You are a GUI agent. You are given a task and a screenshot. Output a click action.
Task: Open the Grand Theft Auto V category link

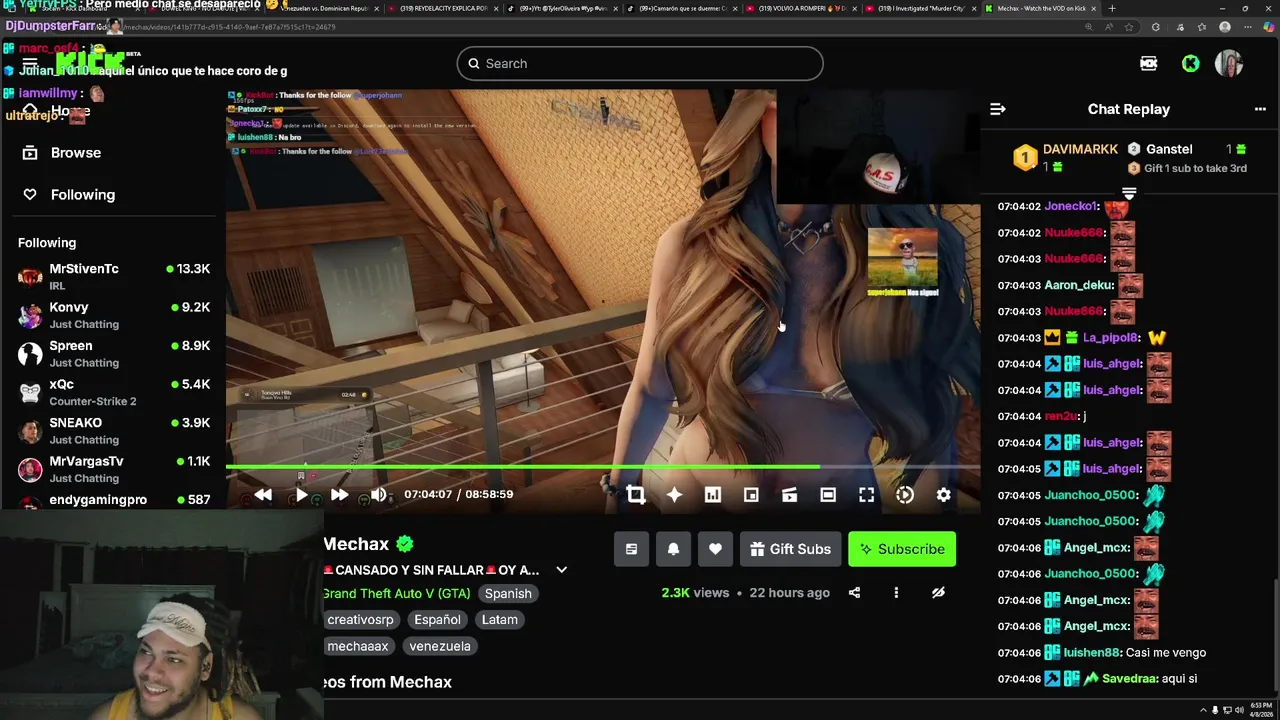pyautogui.click(x=395, y=593)
